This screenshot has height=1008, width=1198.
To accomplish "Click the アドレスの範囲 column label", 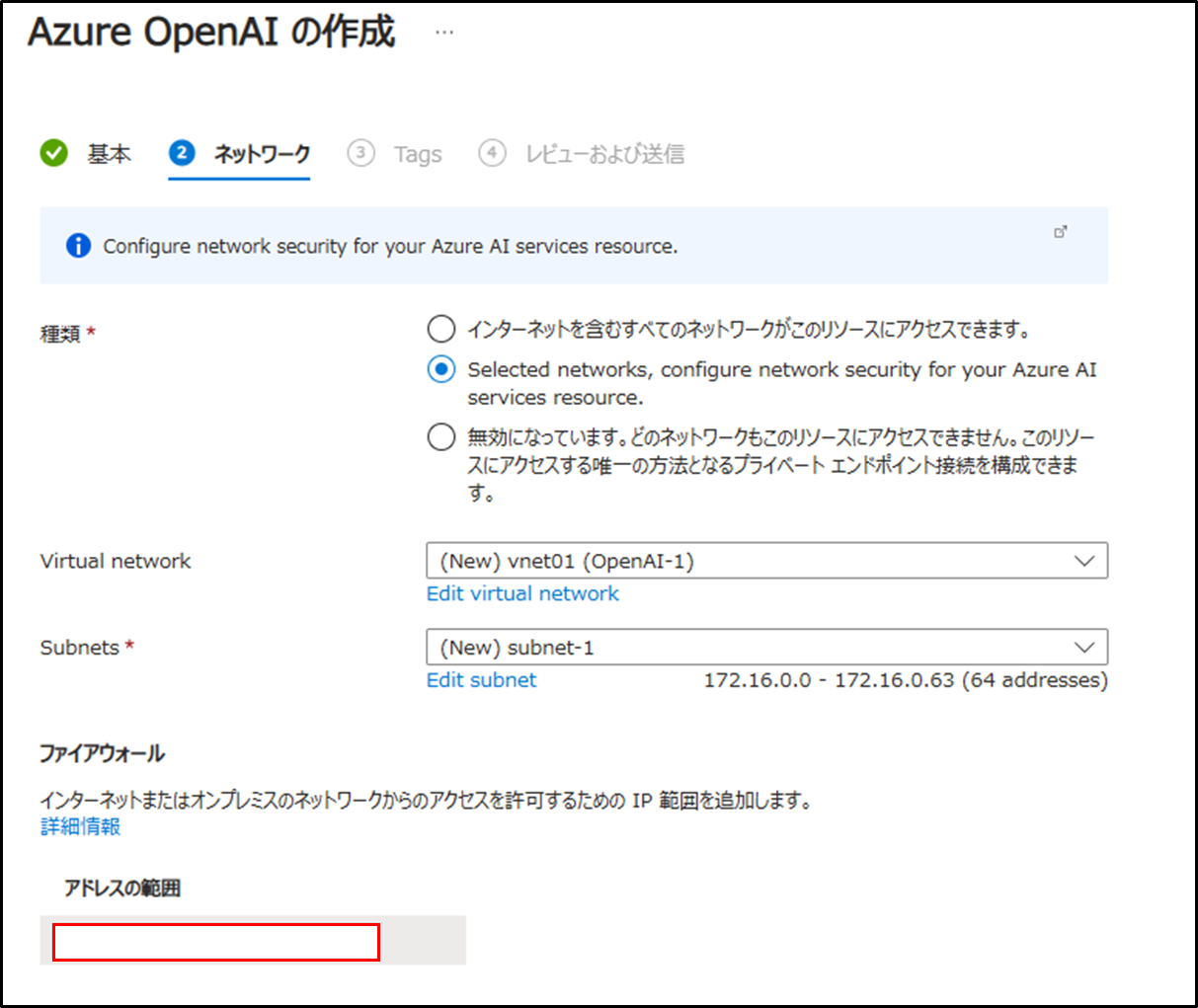I will click(x=122, y=888).
